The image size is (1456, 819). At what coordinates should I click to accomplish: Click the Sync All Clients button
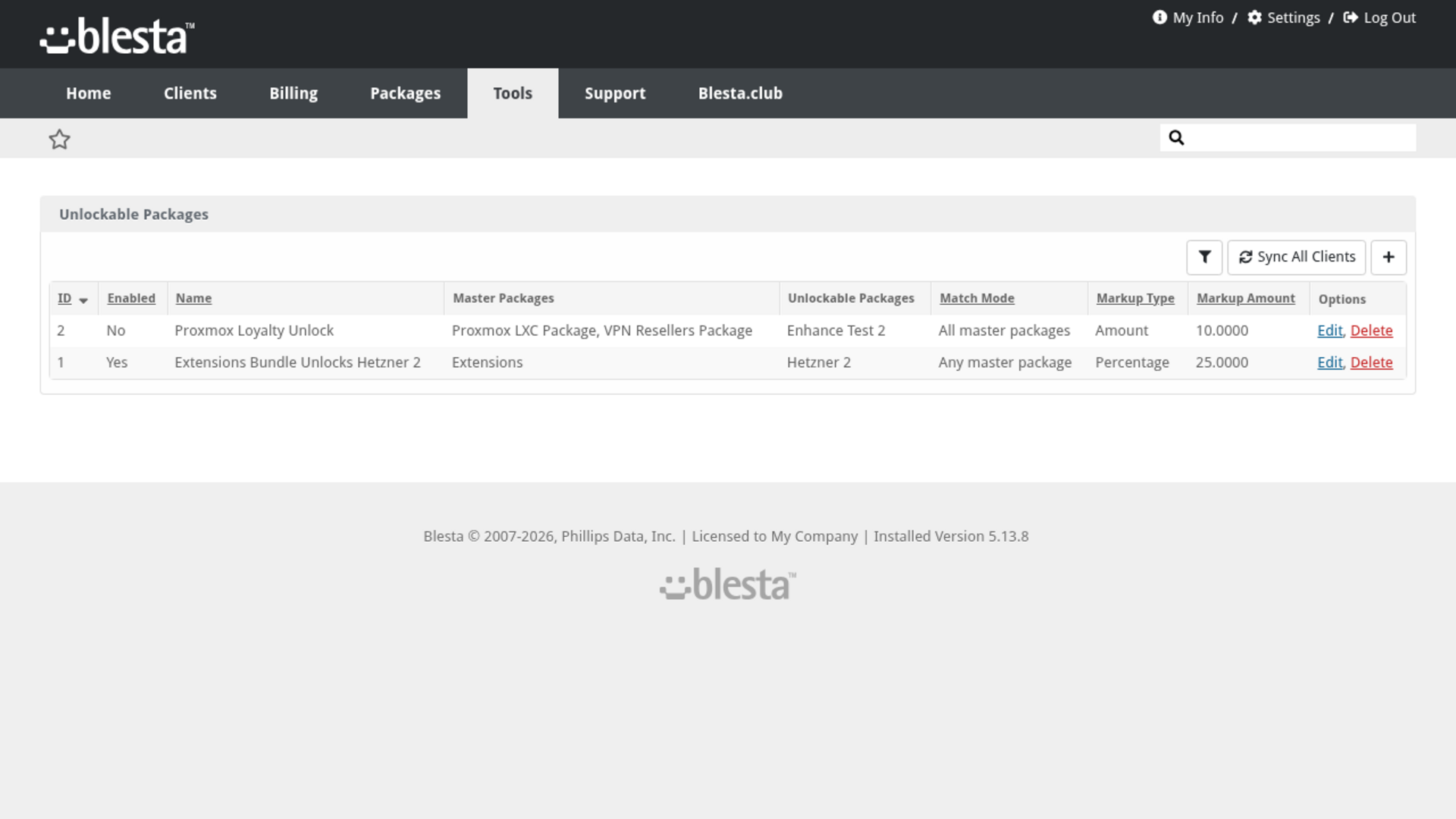(1297, 257)
